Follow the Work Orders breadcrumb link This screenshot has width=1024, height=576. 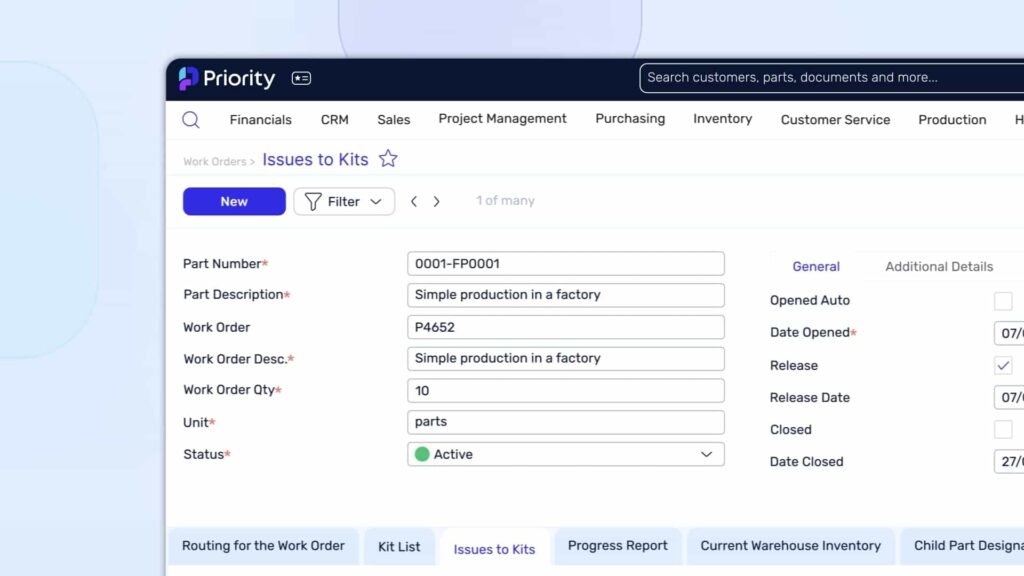tap(214, 161)
